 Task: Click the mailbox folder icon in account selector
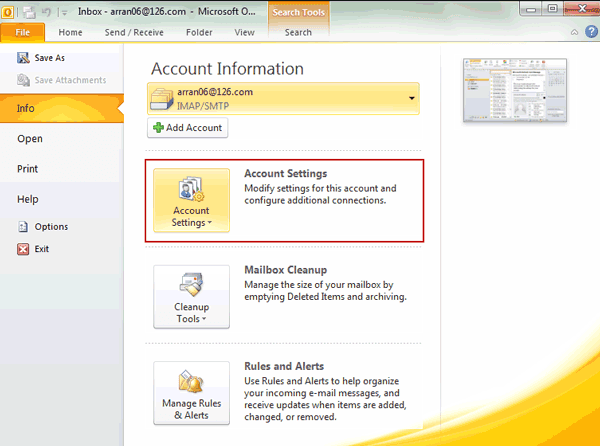(x=161, y=99)
